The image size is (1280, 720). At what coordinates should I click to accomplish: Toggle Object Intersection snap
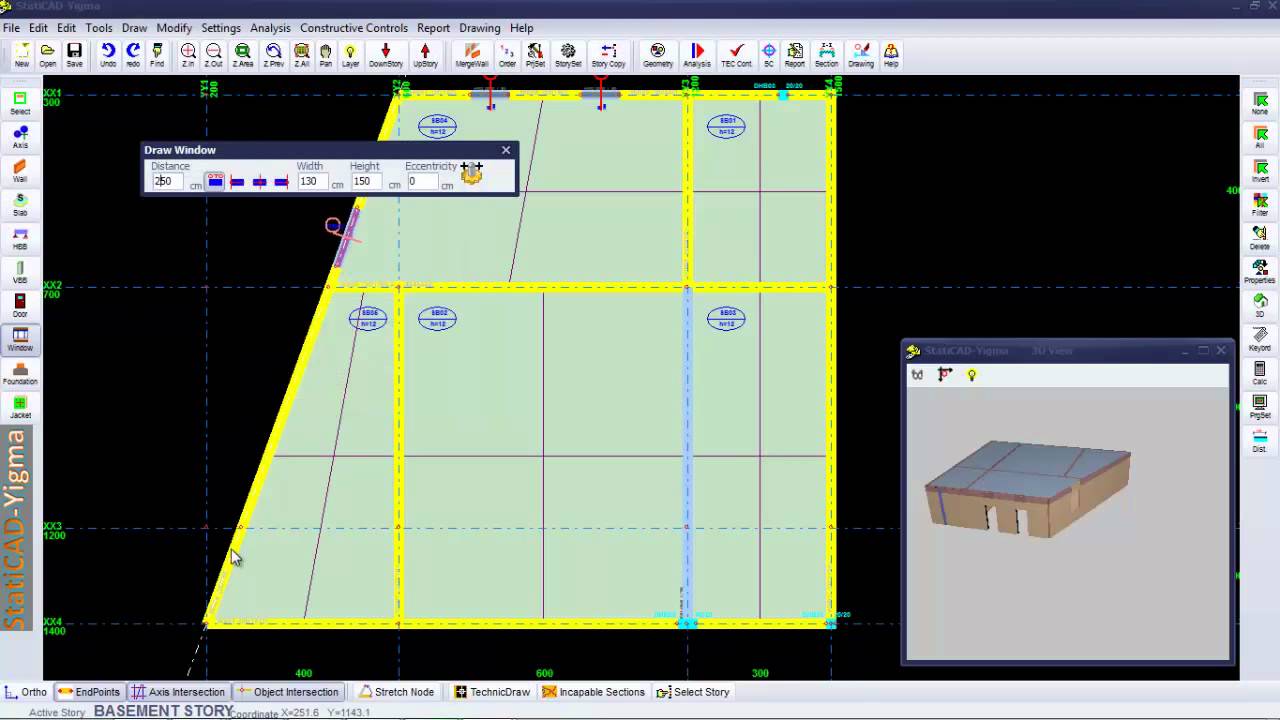coord(288,692)
